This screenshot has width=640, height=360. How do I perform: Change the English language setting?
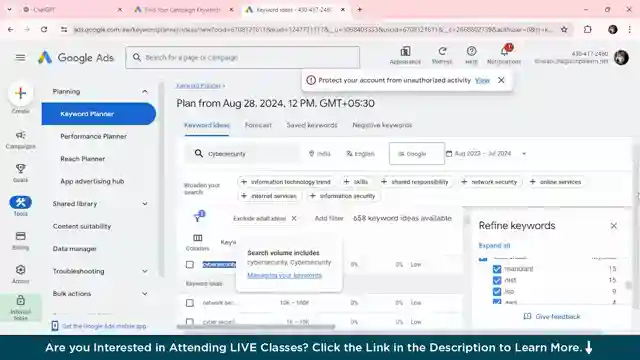click(360, 154)
